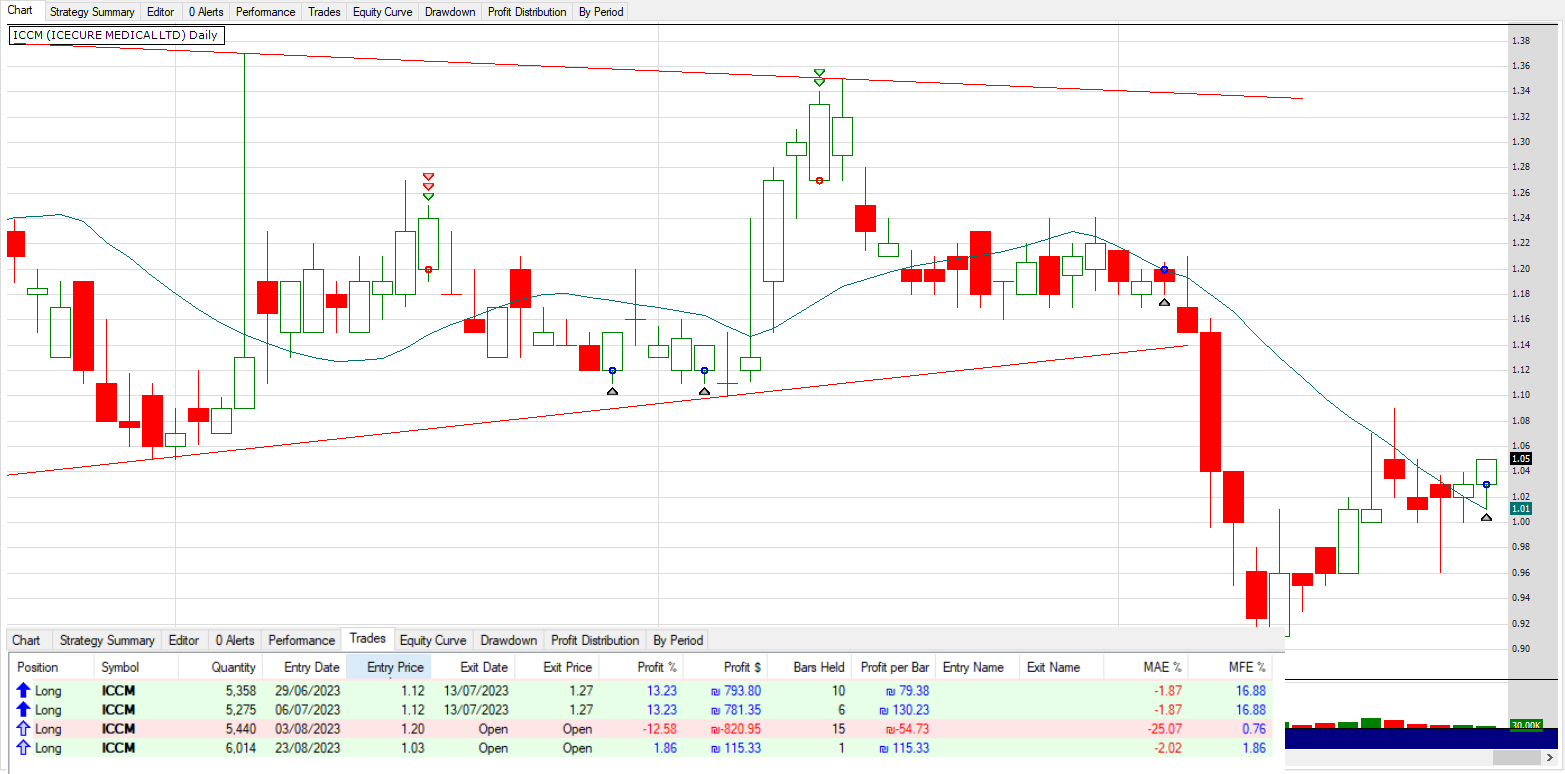
Task: Click the Bars Held column header
Action: 809,667
